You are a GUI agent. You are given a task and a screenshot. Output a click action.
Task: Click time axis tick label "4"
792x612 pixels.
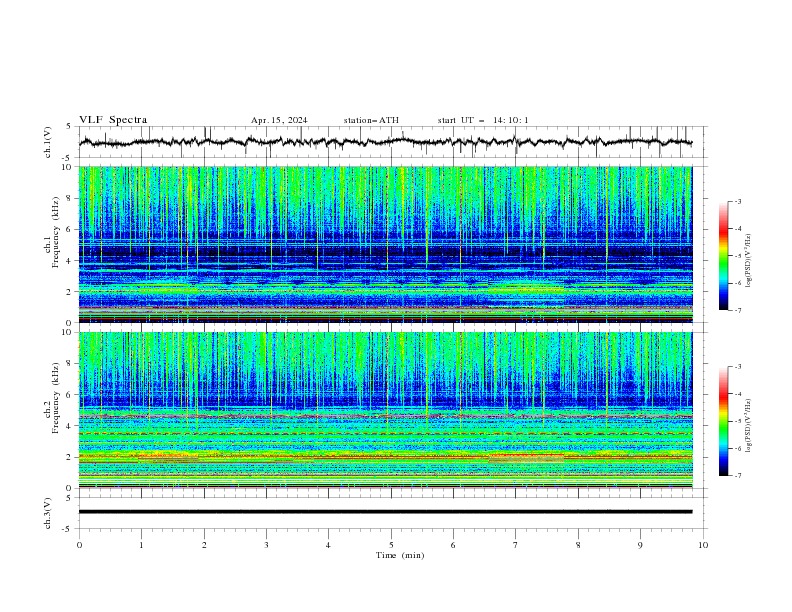pyautogui.click(x=328, y=545)
